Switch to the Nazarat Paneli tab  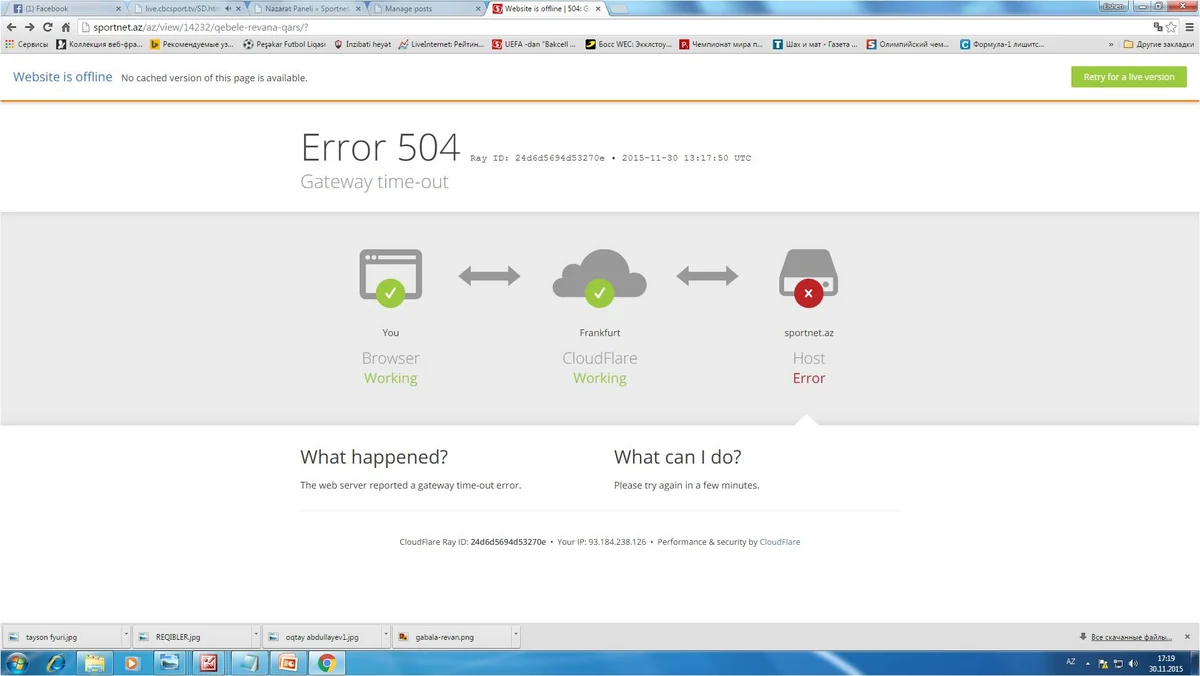point(307,8)
